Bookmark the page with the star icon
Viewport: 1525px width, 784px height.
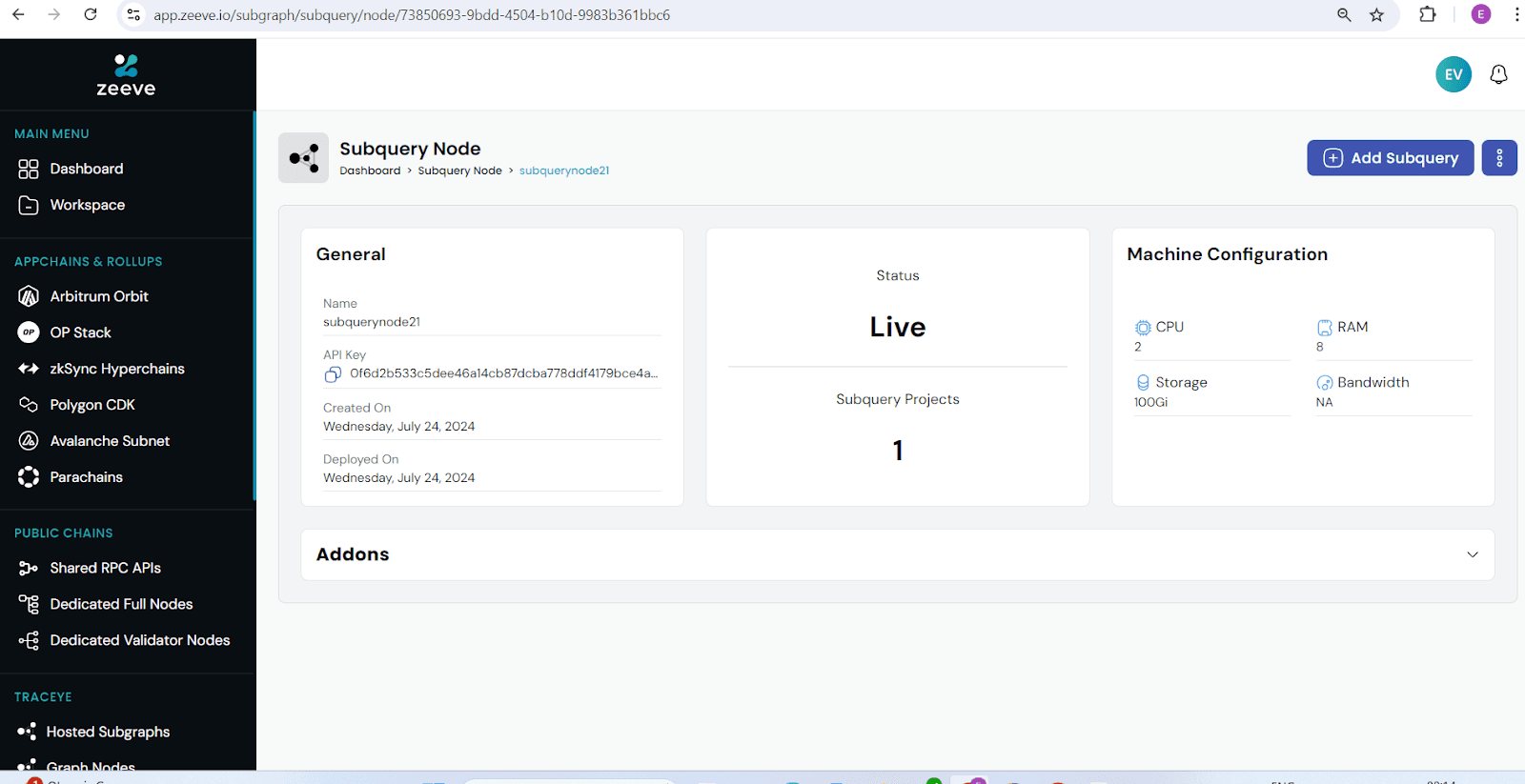pos(1376,14)
